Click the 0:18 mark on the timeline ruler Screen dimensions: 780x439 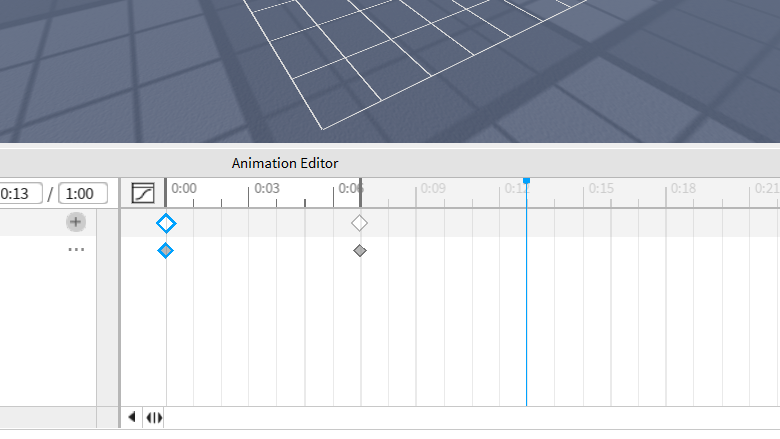(x=683, y=188)
